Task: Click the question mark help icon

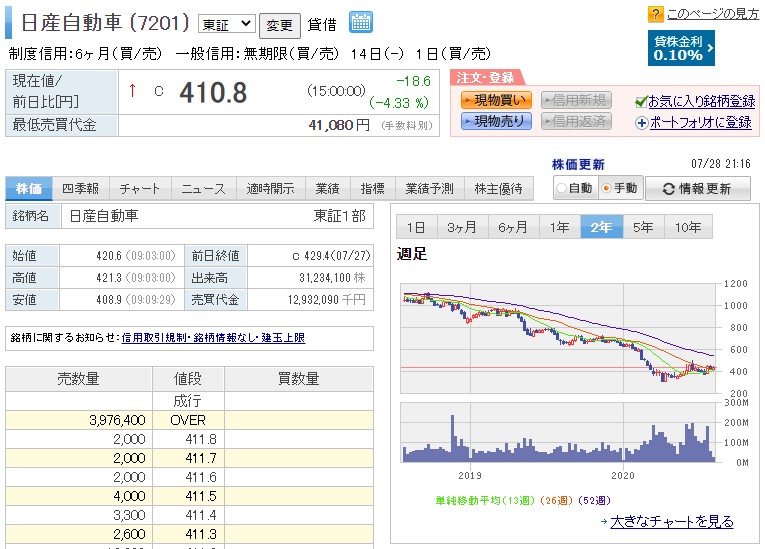Action: [x=655, y=14]
